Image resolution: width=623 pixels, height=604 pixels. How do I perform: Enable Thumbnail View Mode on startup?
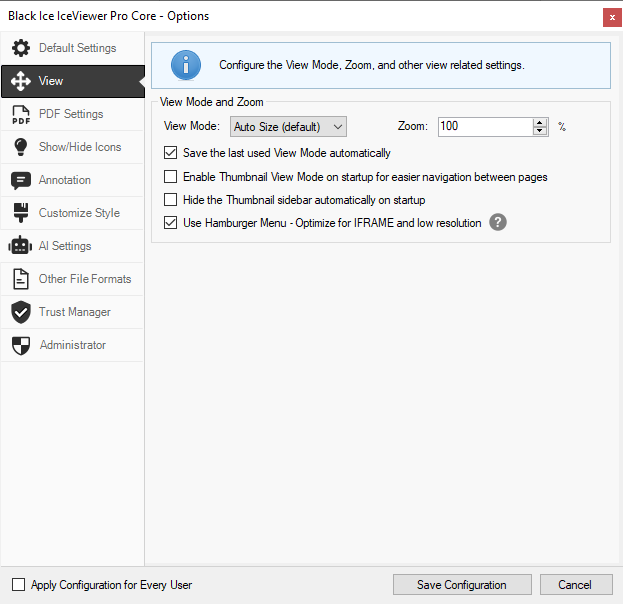(x=170, y=176)
